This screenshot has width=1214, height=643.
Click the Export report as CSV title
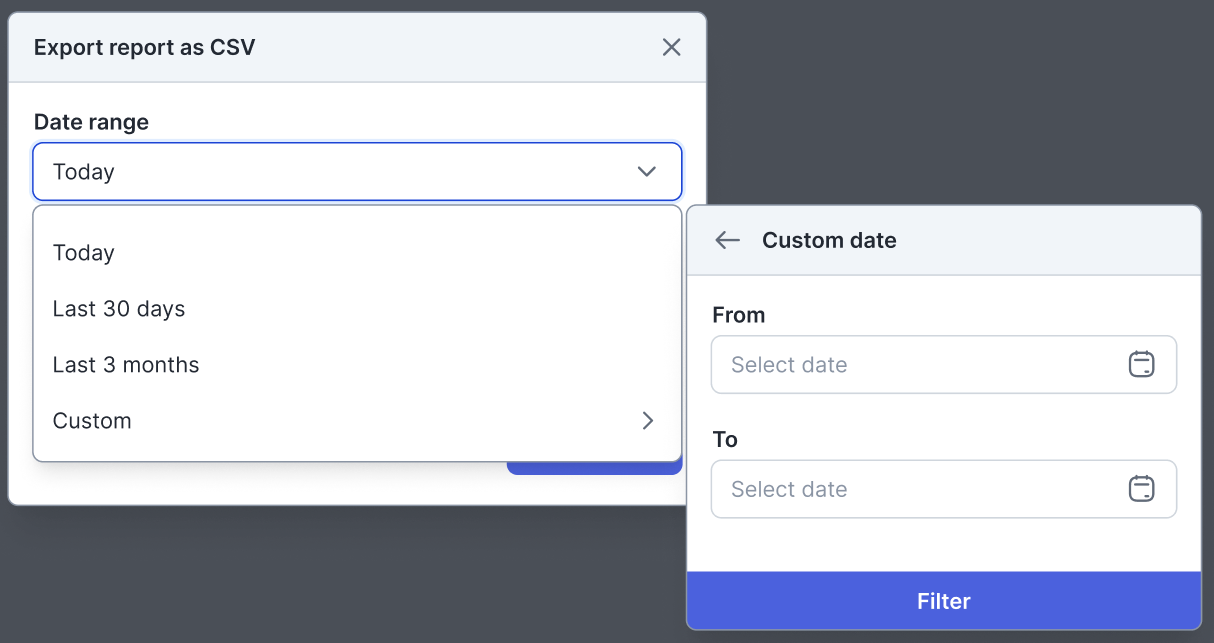tap(144, 47)
